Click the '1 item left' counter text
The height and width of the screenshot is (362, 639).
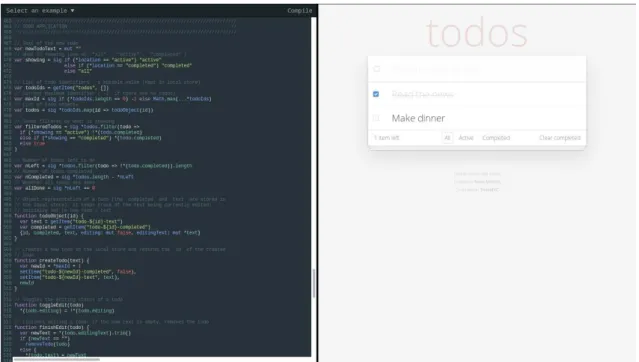(386, 138)
